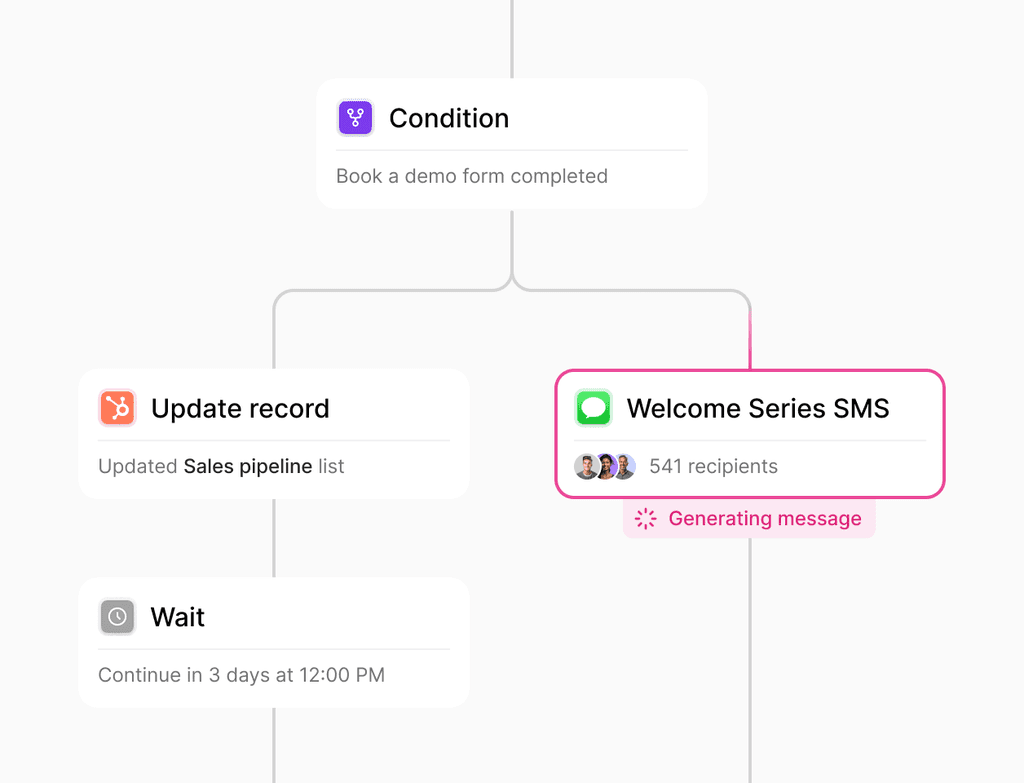Viewport: 1024px width, 783px height.
Task: Select the Wait step card
Action: click(x=273, y=643)
